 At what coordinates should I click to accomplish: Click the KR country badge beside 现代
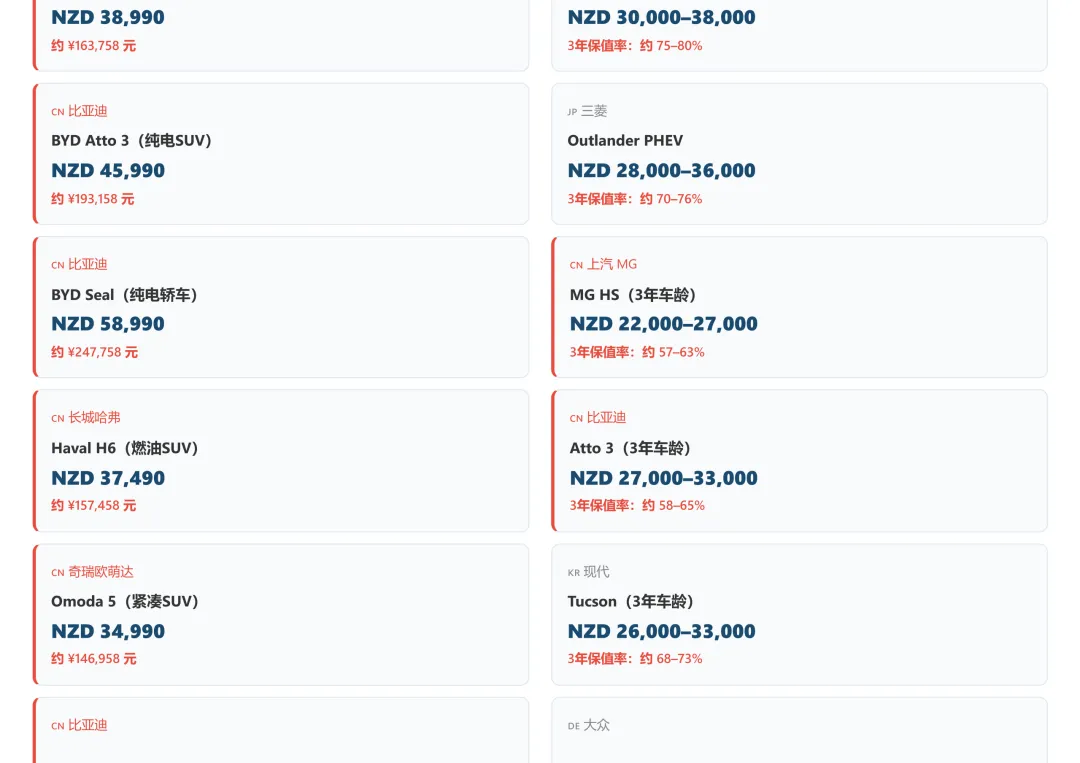(x=573, y=573)
